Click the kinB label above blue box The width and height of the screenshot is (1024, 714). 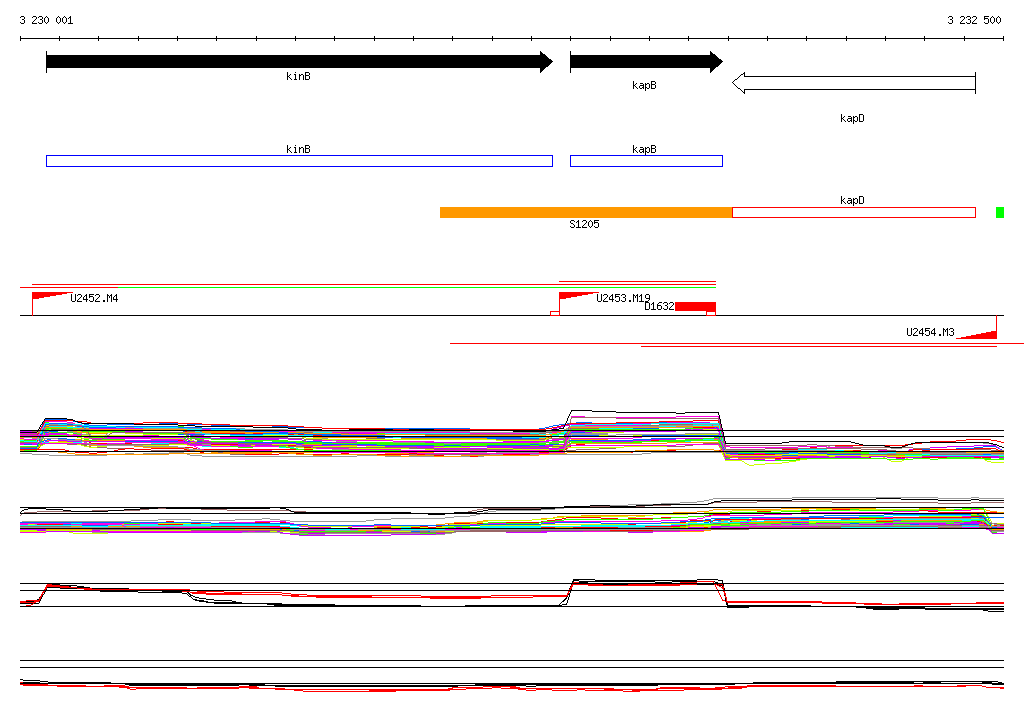click(298, 149)
